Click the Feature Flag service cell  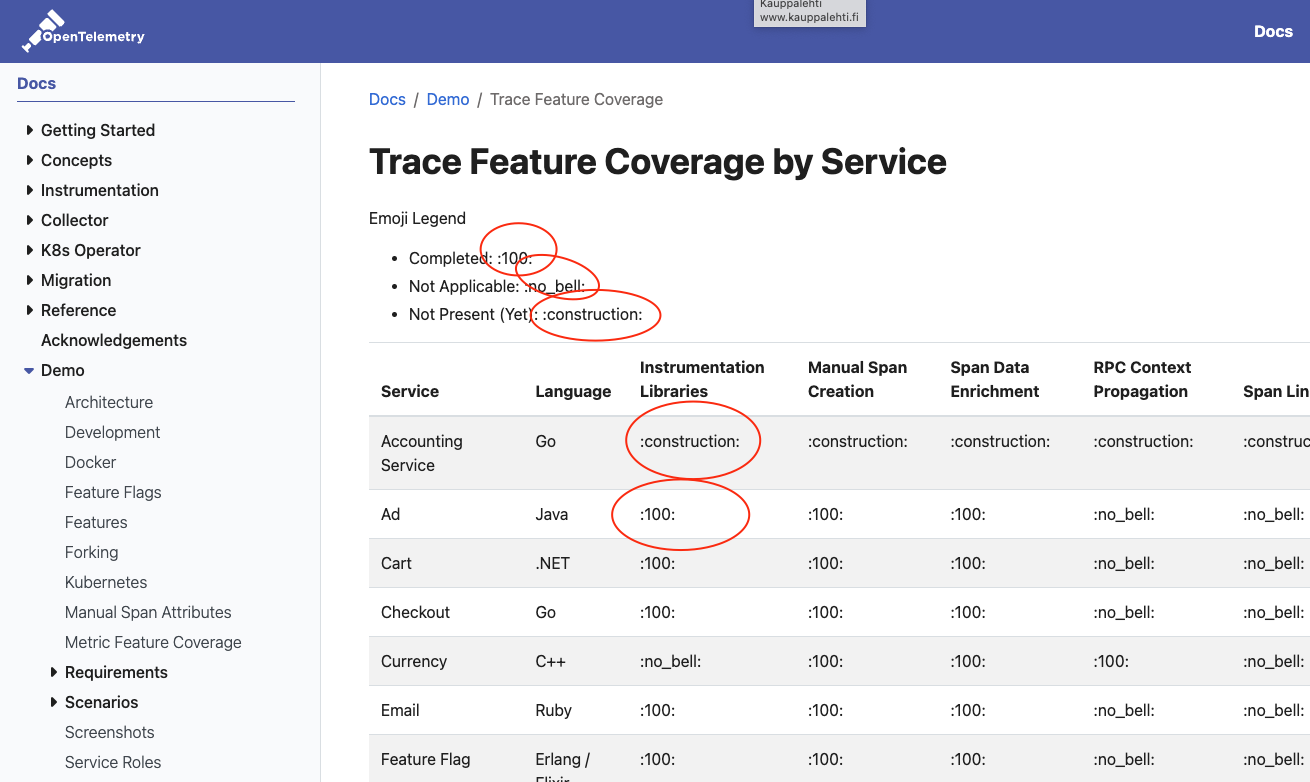426,759
